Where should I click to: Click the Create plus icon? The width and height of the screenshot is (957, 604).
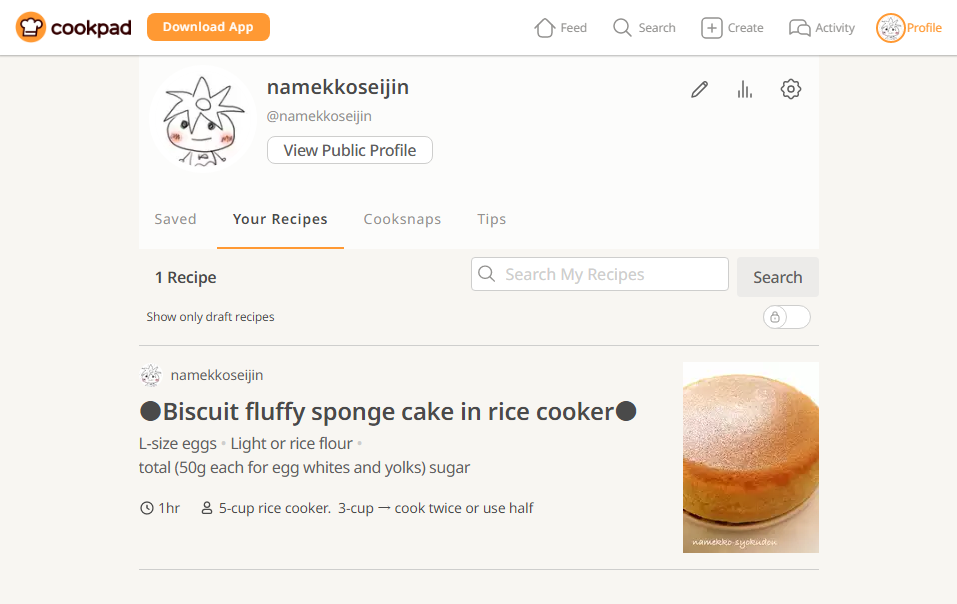pyautogui.click(x=712, y=27)
